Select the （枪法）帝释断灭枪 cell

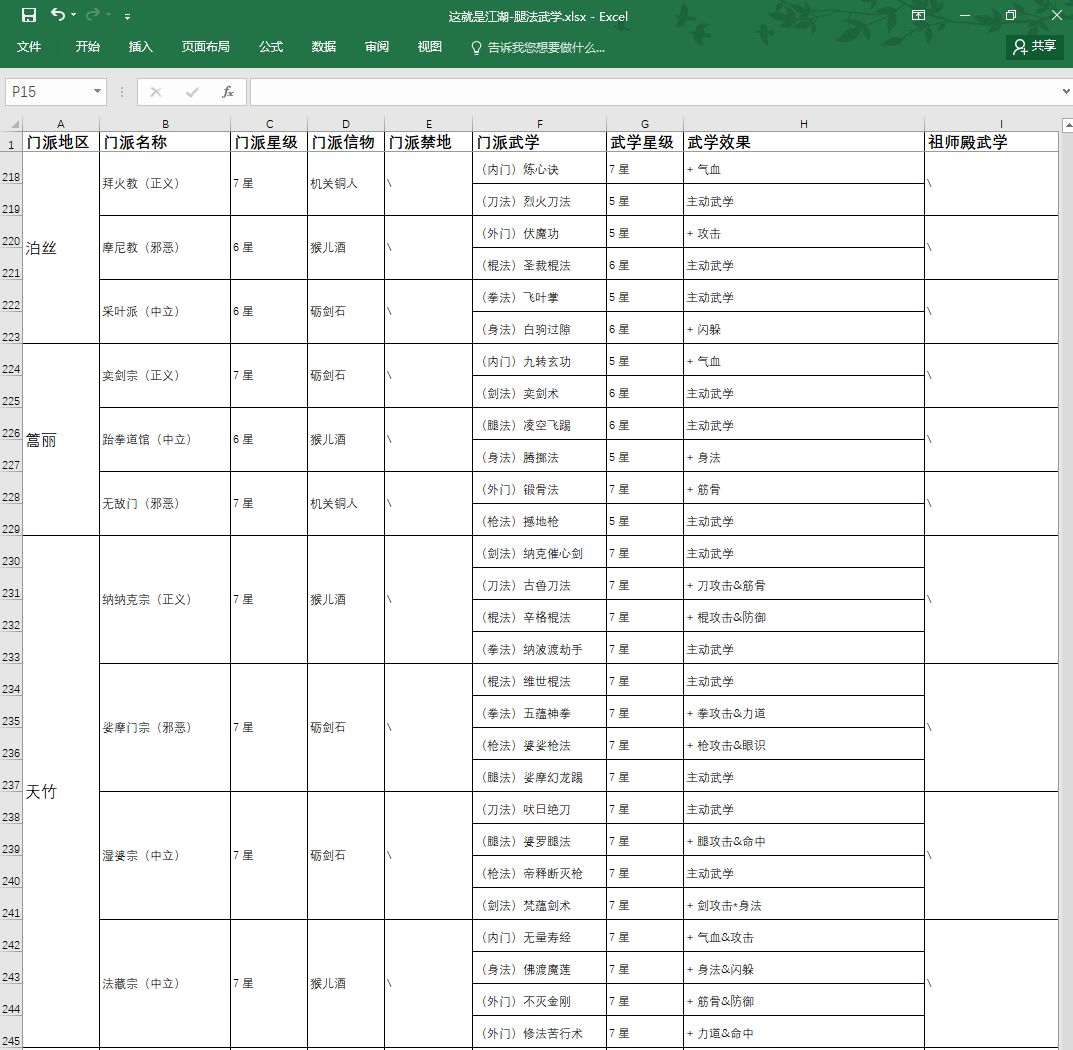click(539, 873)
